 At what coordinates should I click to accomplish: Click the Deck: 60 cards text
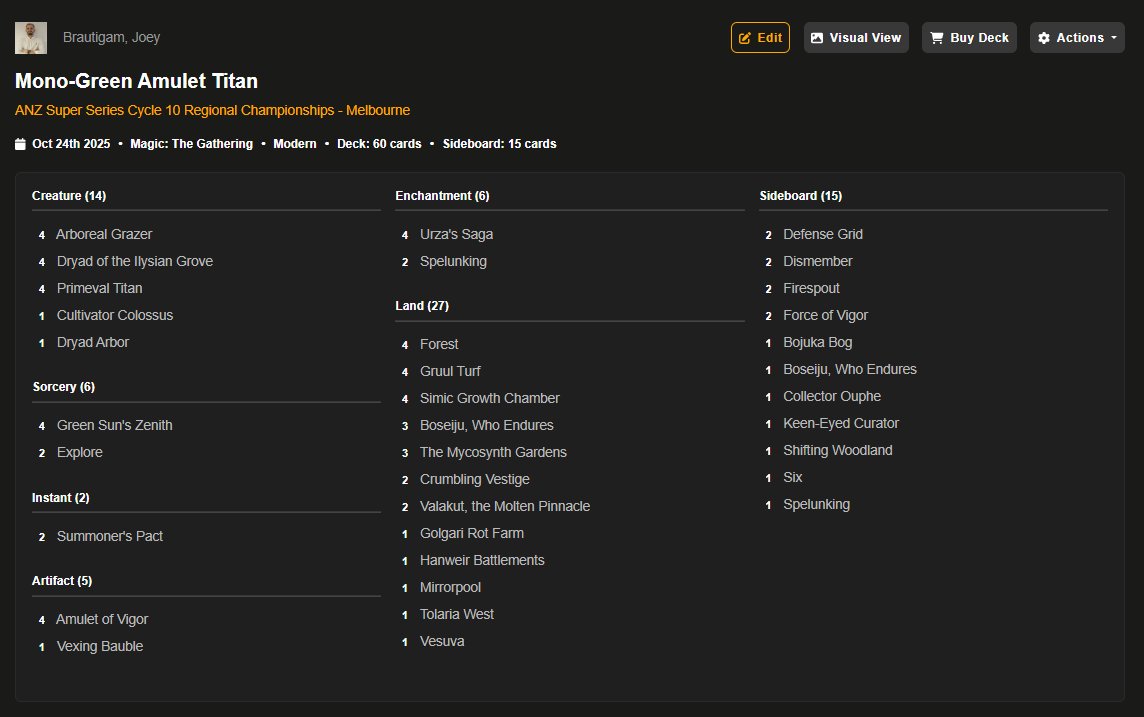click(x=379, y=144)
